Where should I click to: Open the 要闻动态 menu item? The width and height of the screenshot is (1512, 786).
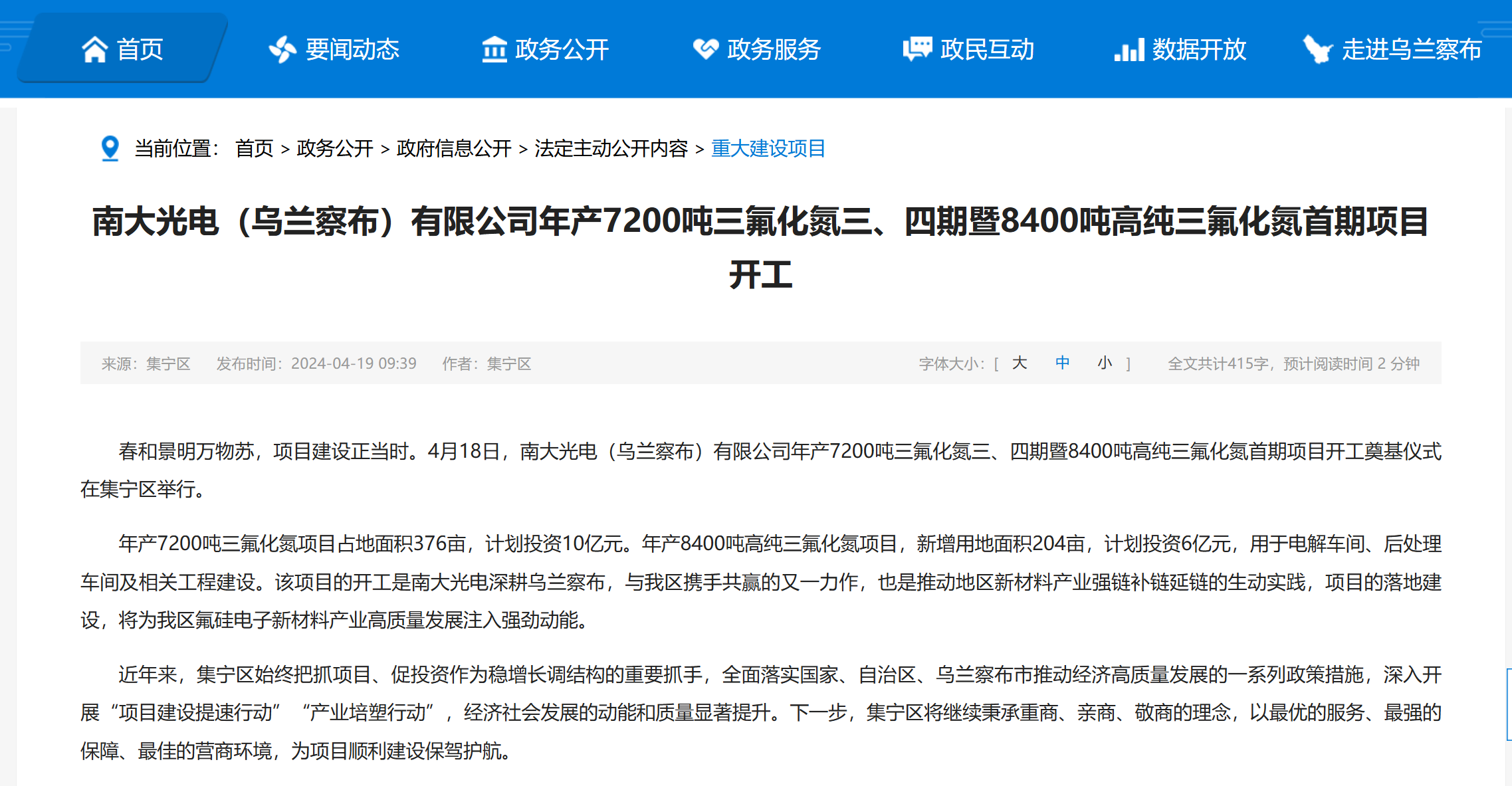point(352,49)
